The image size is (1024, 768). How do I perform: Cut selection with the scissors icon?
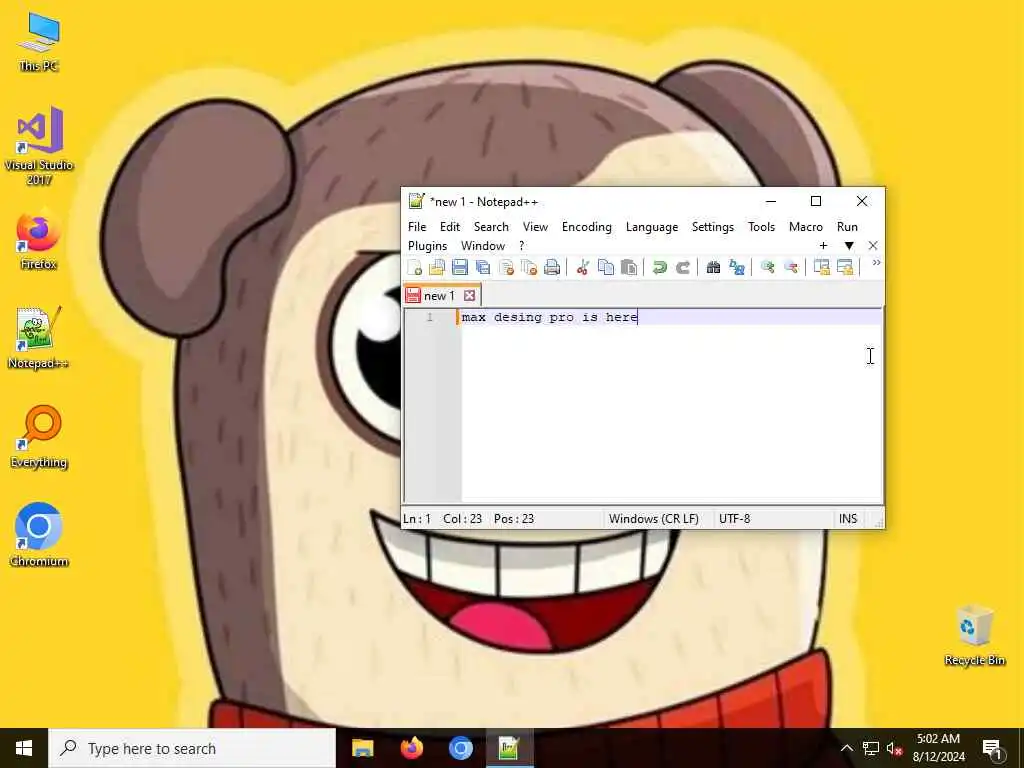point(583,267)
